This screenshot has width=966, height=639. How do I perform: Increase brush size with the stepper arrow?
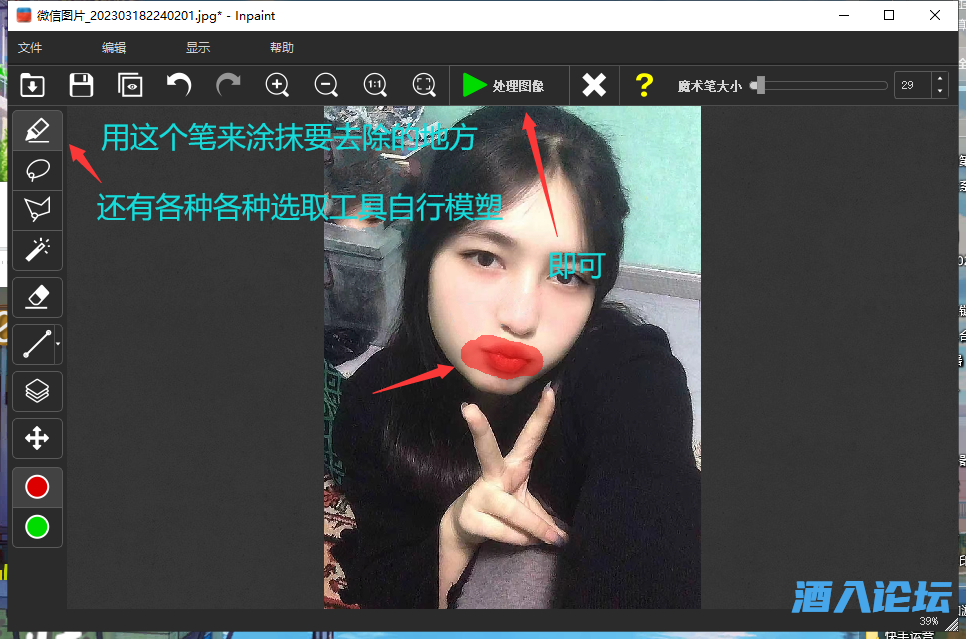[938, 79]
